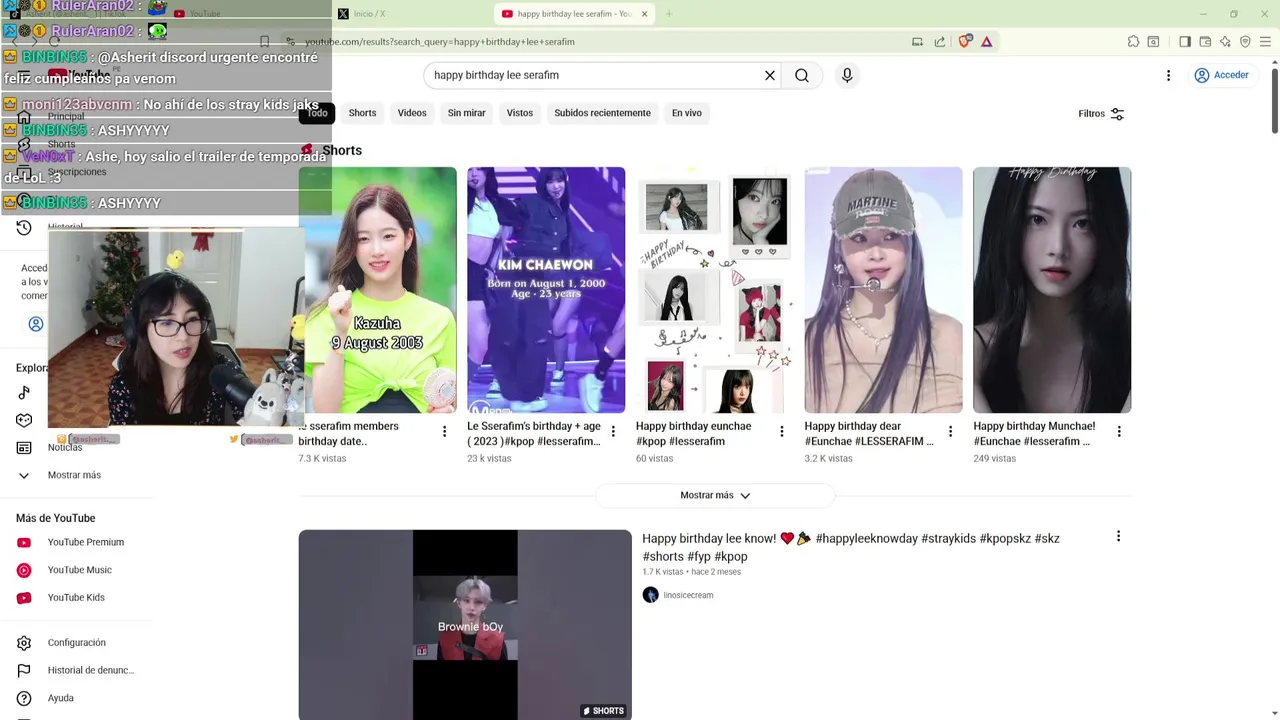Open YouTube settings three-dot menu near Acceder
Screen dimensions: 1280x720
[1168, 75]
